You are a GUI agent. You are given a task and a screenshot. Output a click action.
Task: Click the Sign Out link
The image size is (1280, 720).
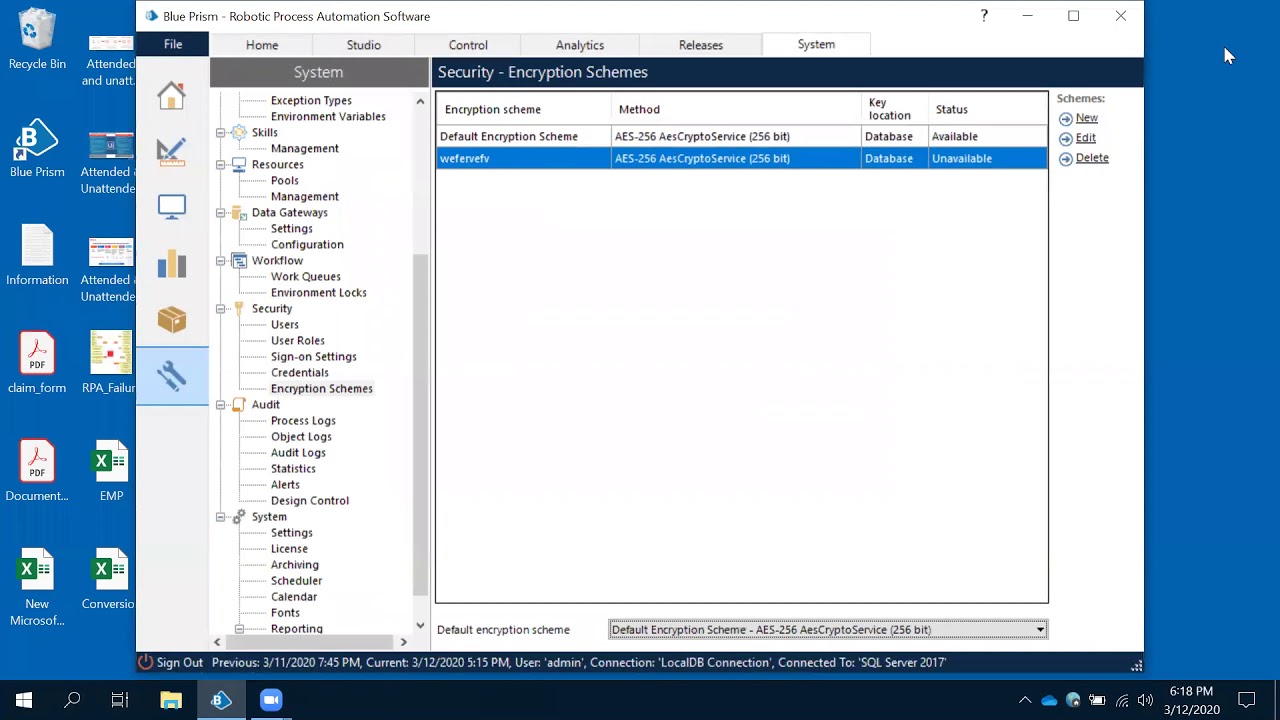(180, 662)
